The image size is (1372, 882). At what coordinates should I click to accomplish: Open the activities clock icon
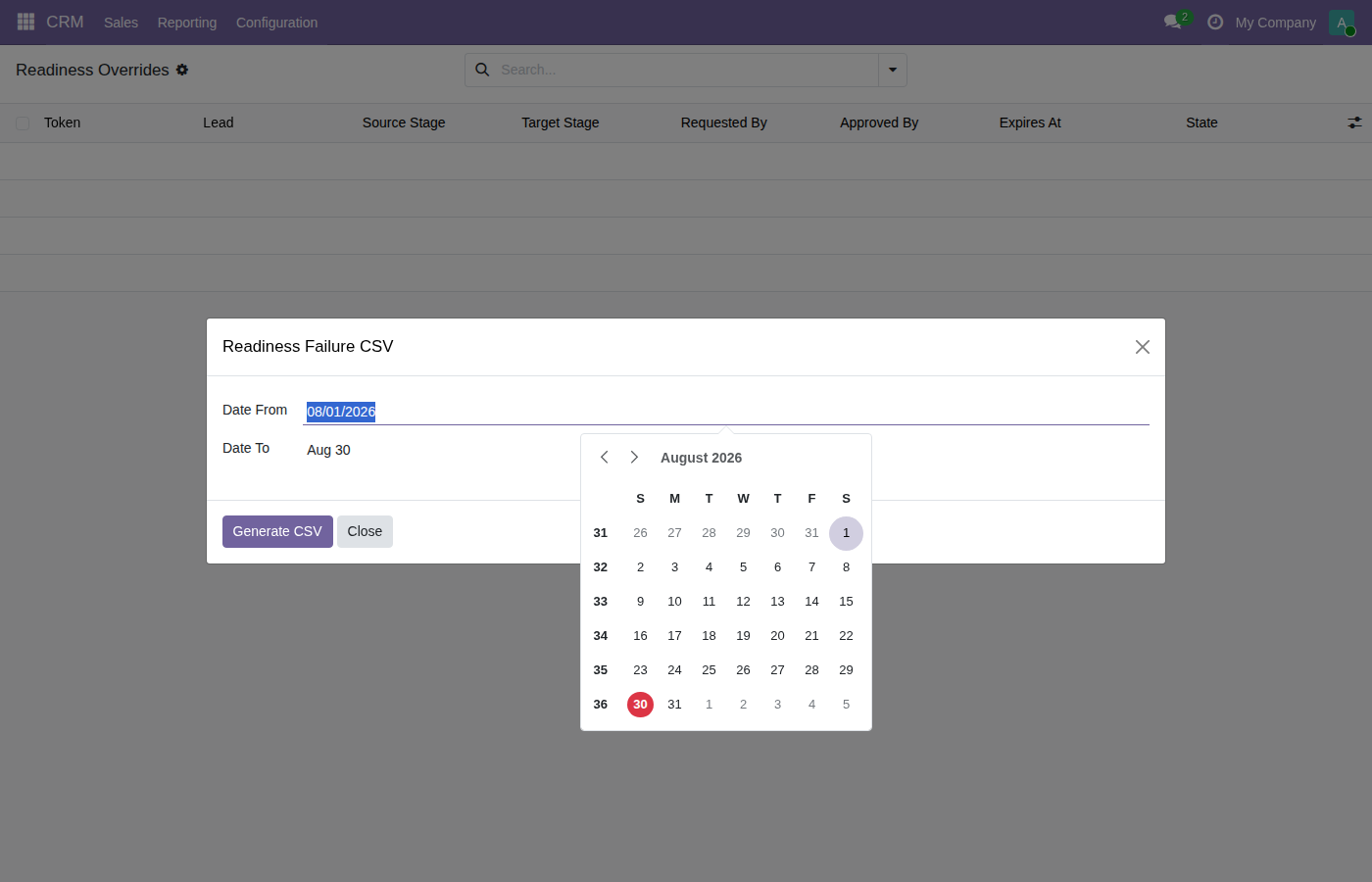pos(1215,22)
